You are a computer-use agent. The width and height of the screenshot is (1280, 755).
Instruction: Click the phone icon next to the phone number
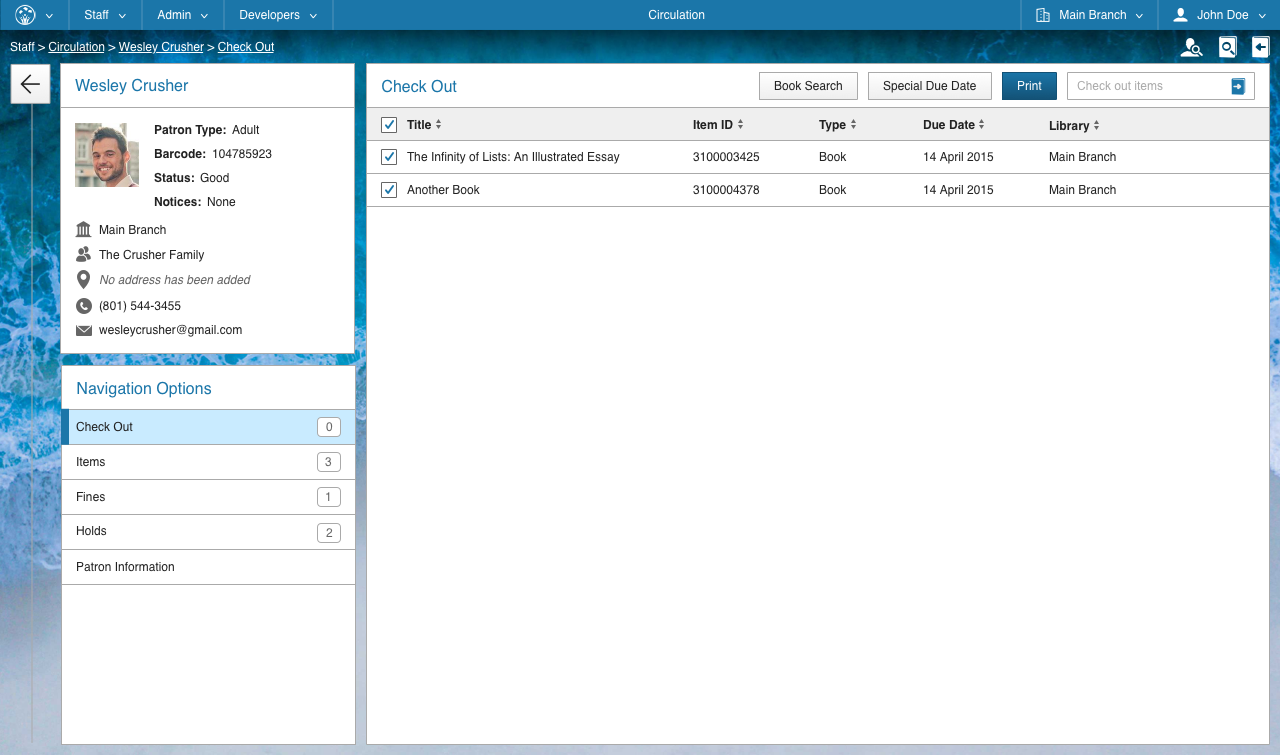pyautogui.click(x=83, y=304)
